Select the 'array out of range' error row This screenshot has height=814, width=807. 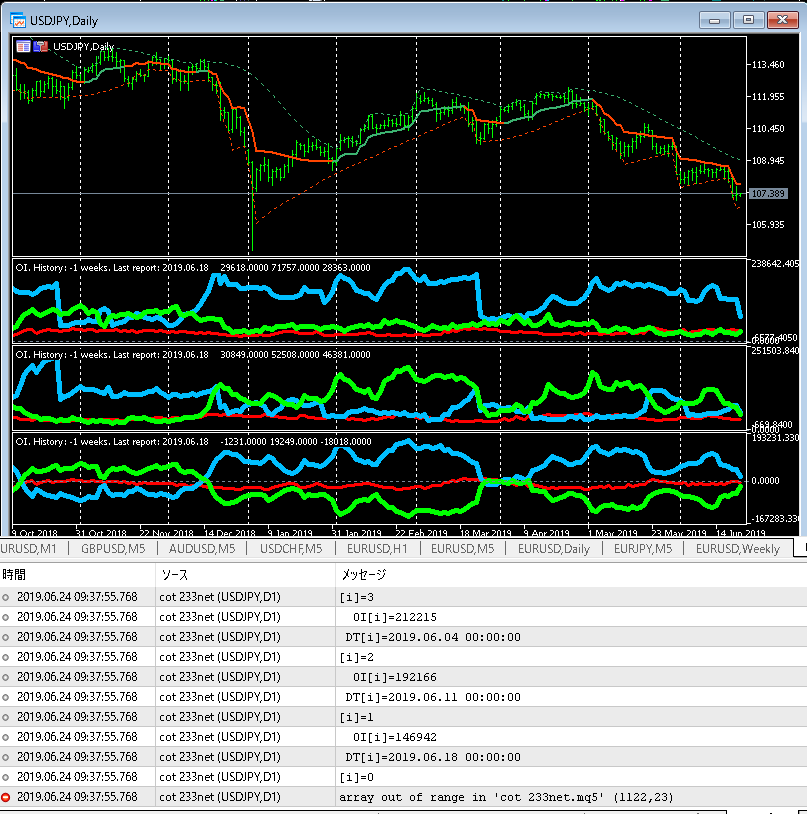point(480,797)
